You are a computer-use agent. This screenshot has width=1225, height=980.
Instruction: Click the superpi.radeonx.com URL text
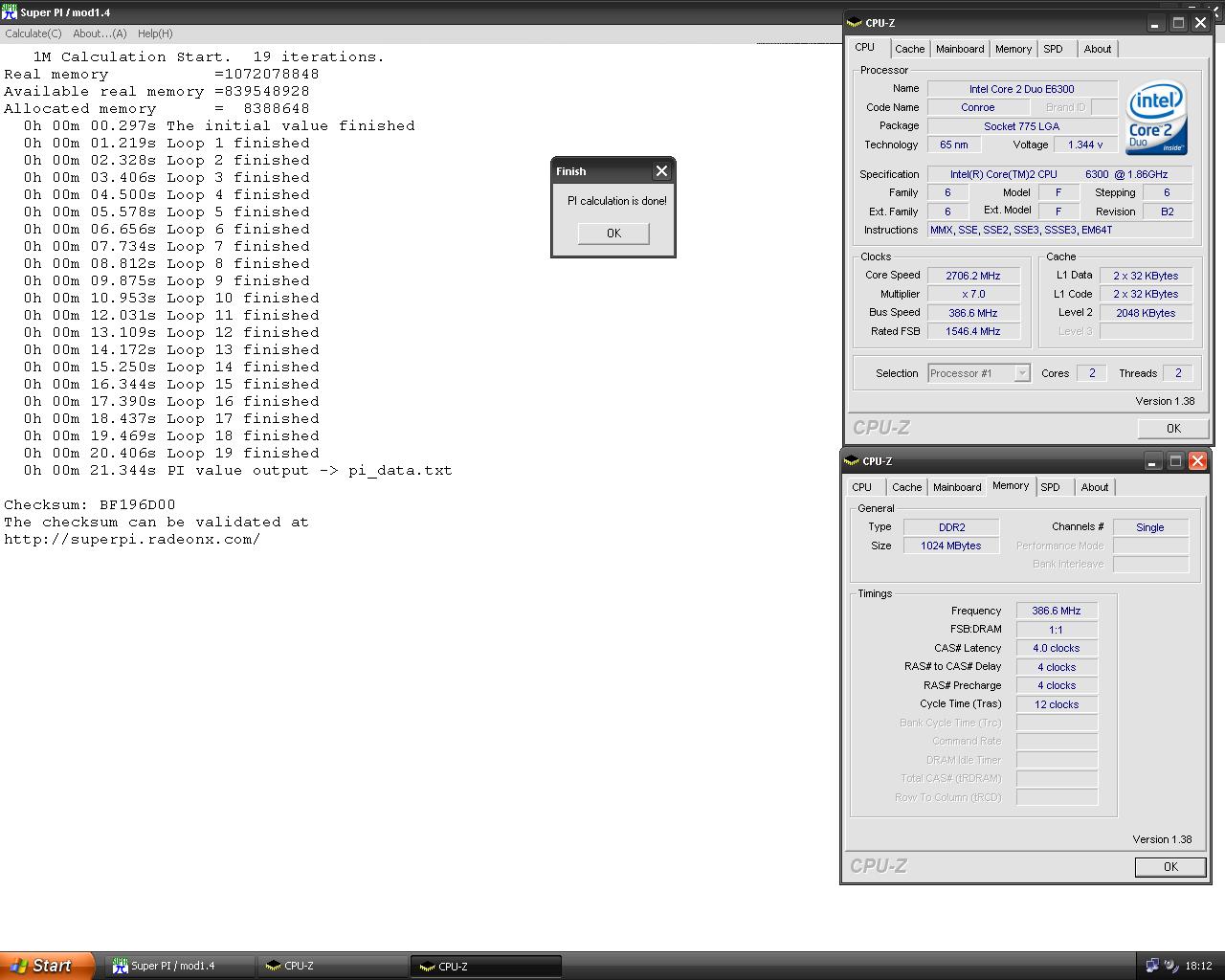[132, 540]
